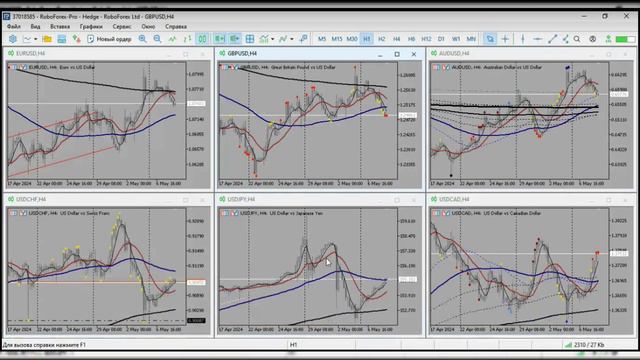Viewport: 640px width, 360px height.
Task: Open the Графики menu
Action: (91, 27)
